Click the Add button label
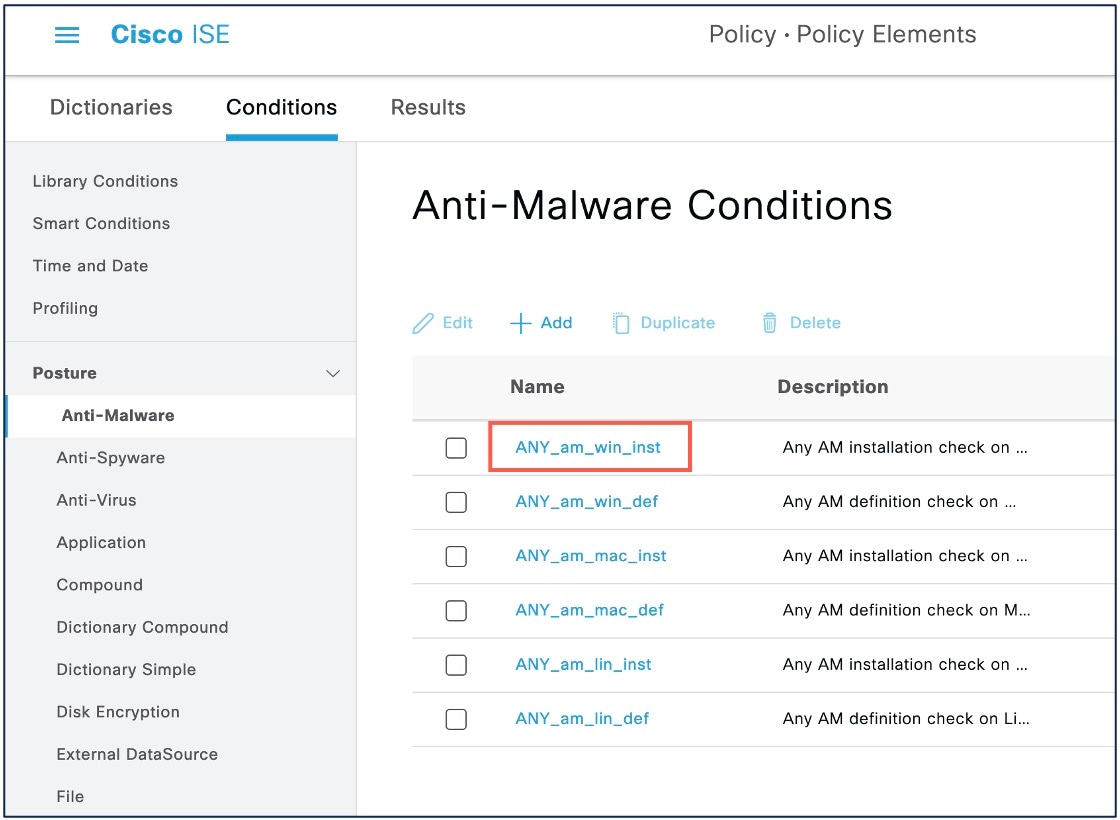The height and width of the screenshot is (820, 1120). pyautogui.click(x=556, y=323)
